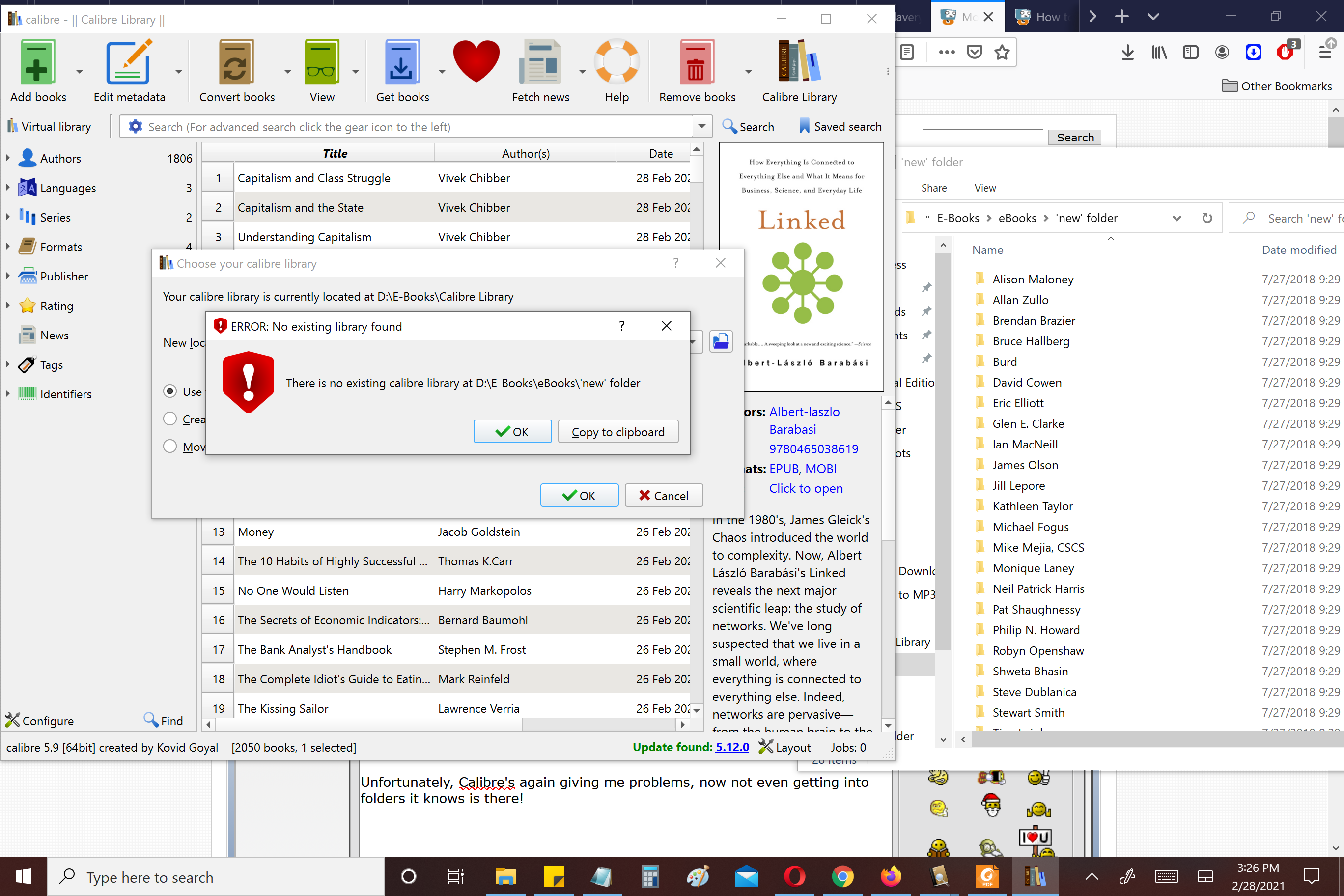Image resolution: width=1344 pixels, height=896 pixels.
Task: Open the Edit metadata tool
Action: [129, 62]
